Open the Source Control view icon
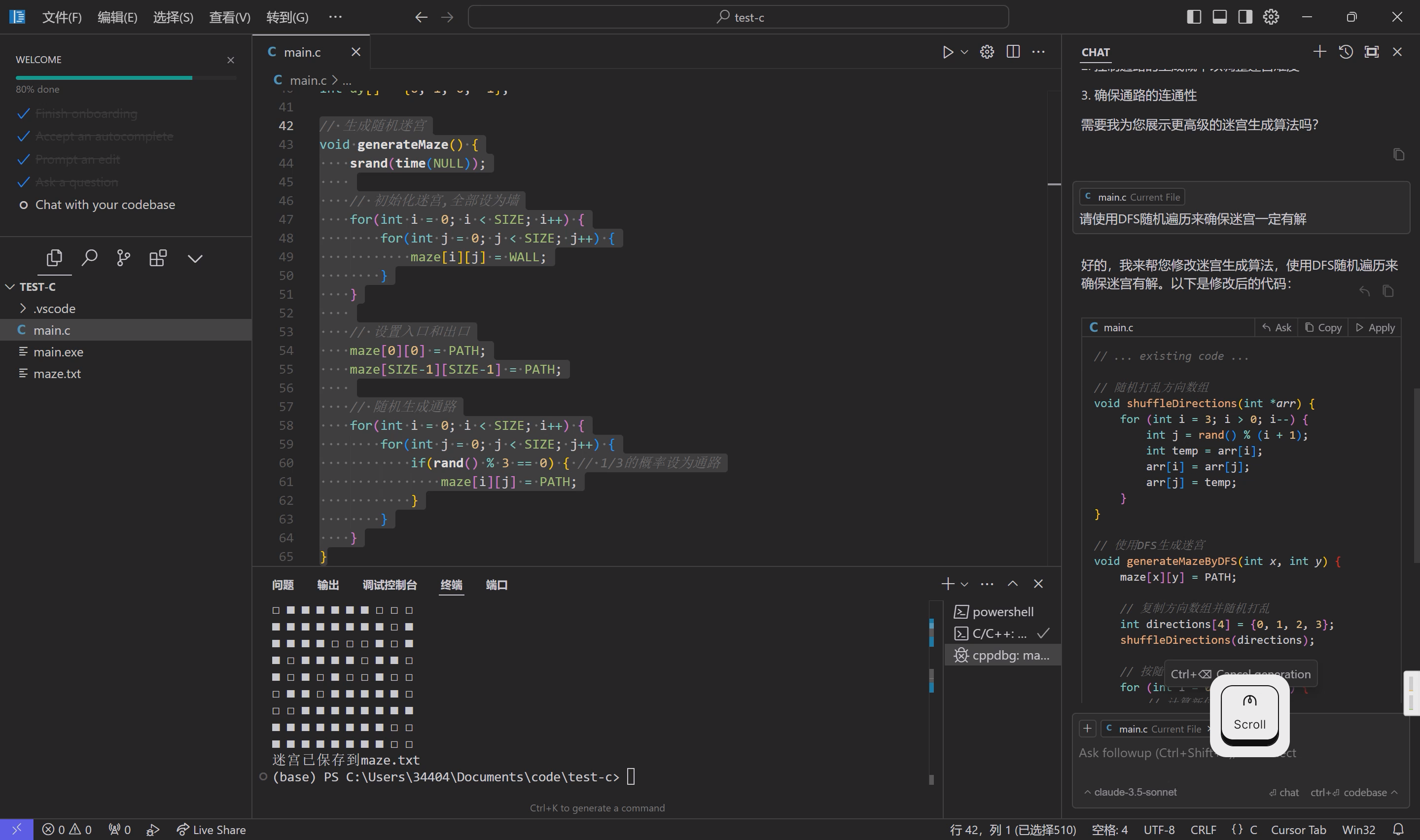 click(123, 258)
